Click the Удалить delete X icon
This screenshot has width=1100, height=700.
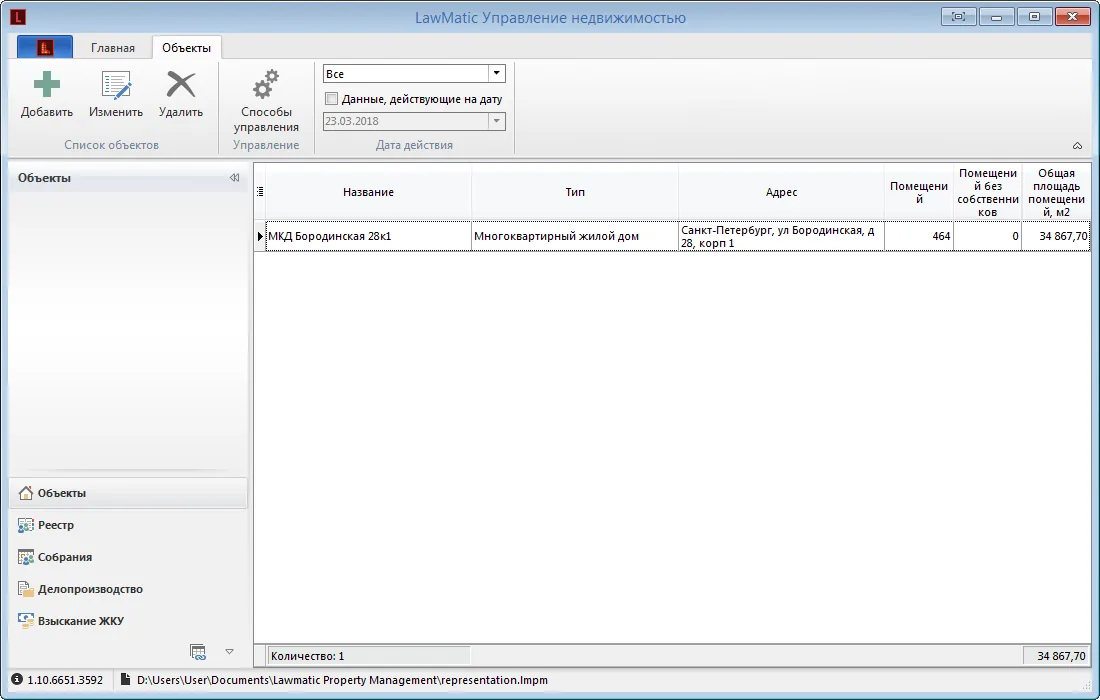tap(181, 85)
